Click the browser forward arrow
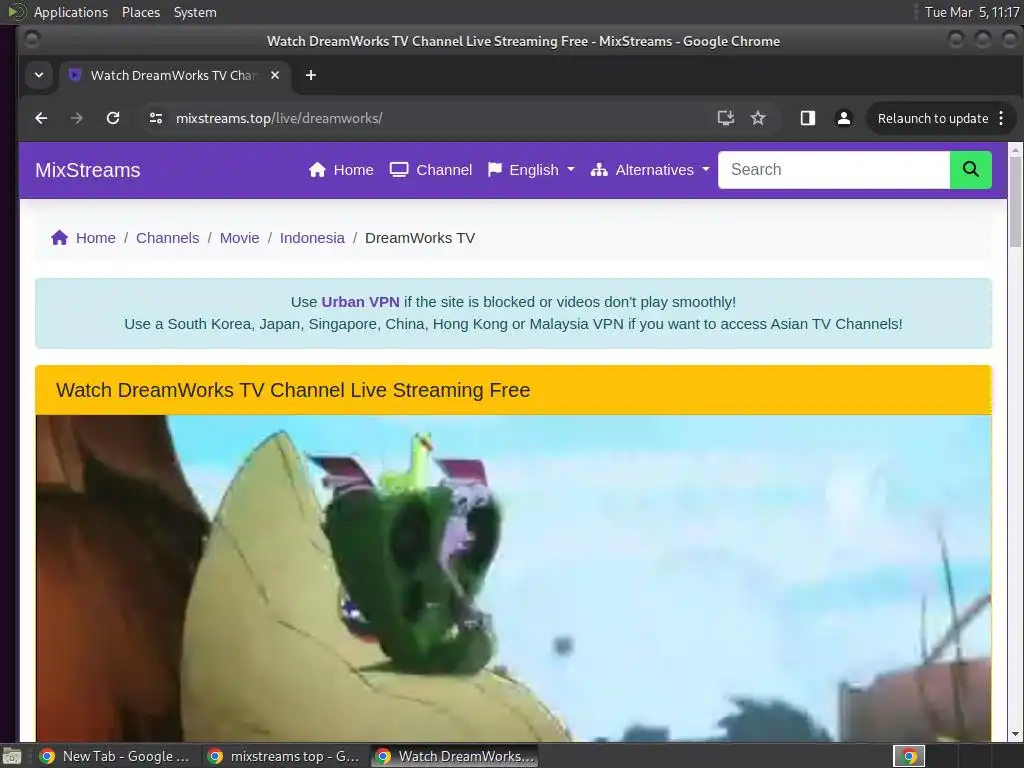Screen dimensions: 1024x768 click(76, 118)
